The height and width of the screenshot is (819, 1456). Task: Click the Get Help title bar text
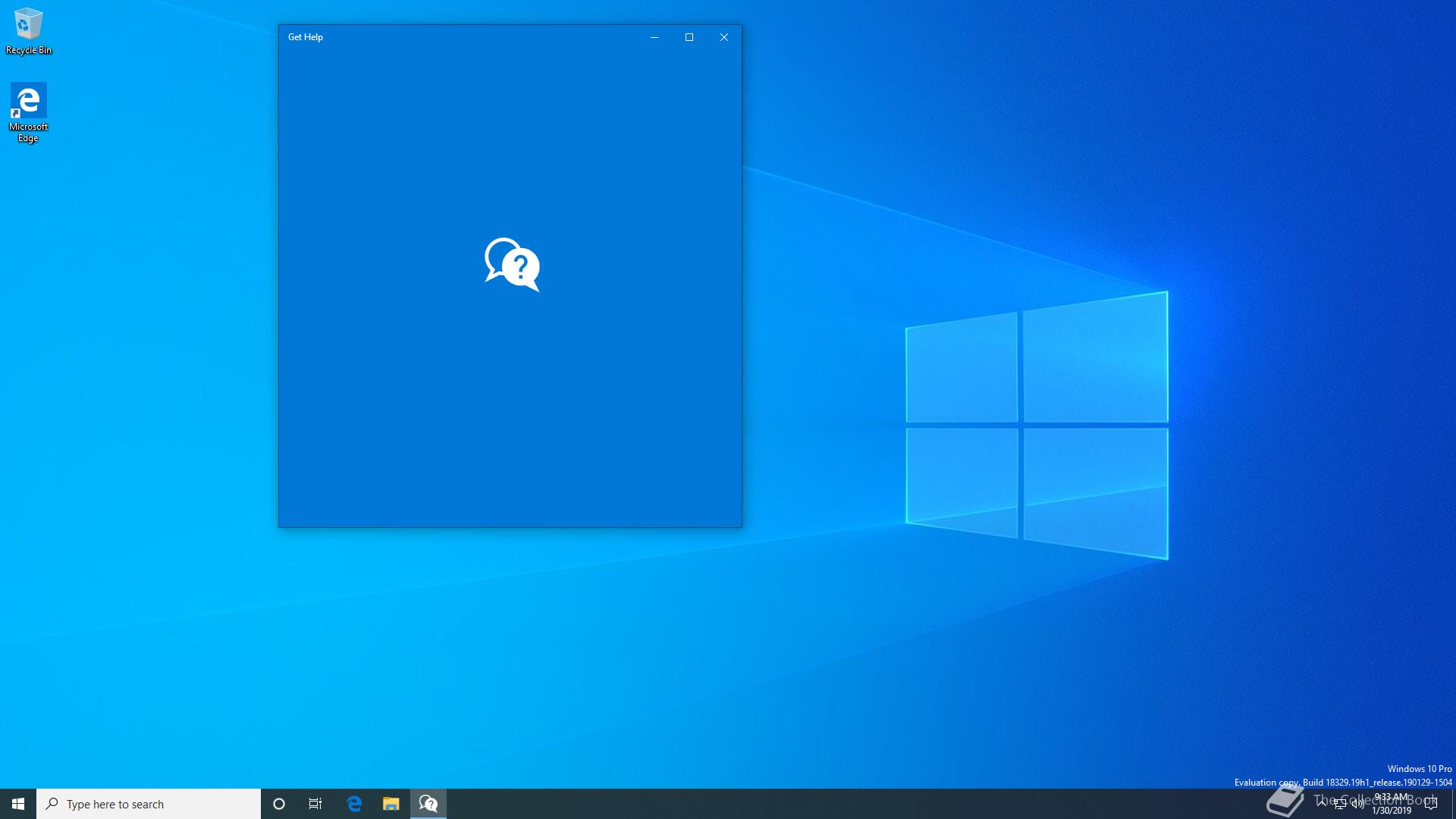click(x=306, y=37)
